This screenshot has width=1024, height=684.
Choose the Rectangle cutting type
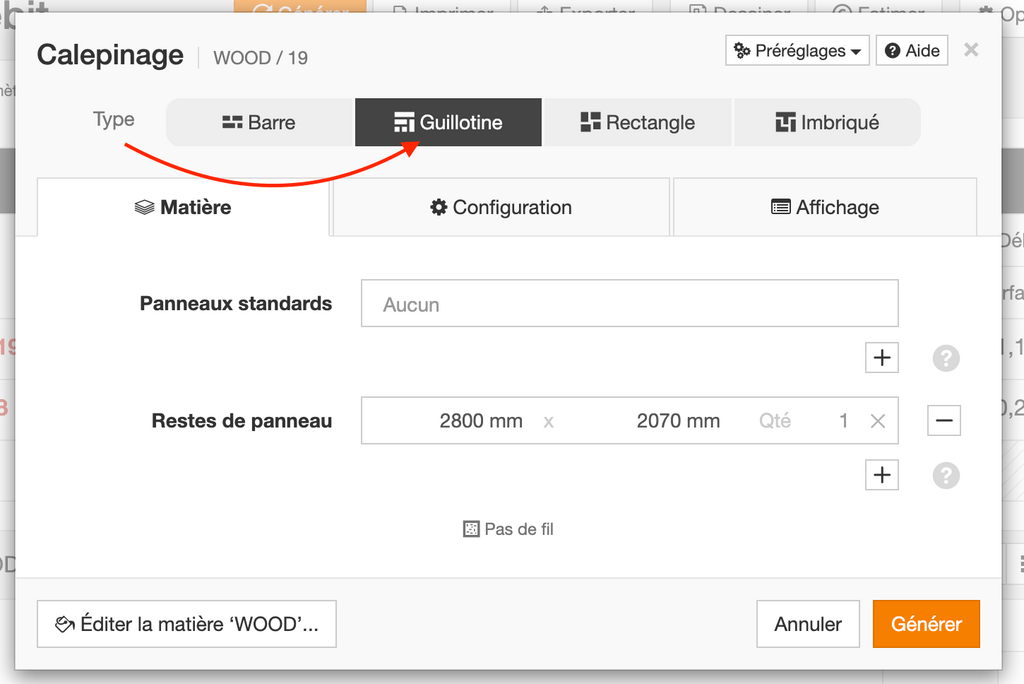(637, 123)
